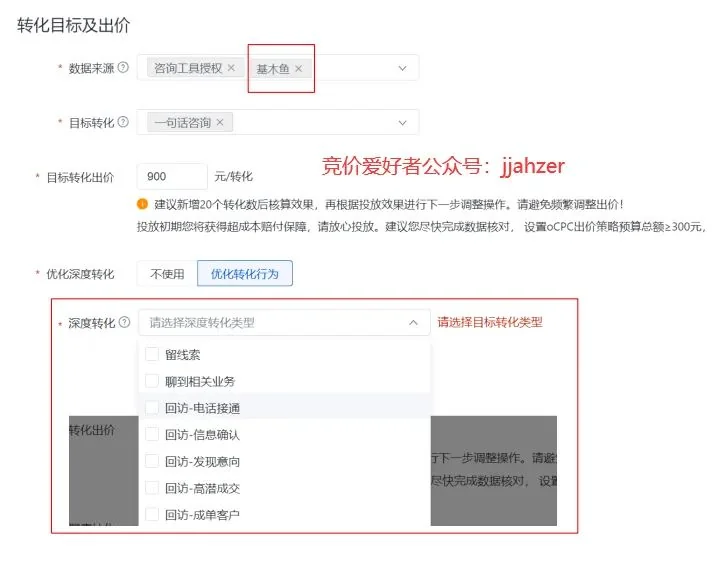Screen dimensions: 719x568
Task: Click the 优化深度转化 field label
Action: 80,274
